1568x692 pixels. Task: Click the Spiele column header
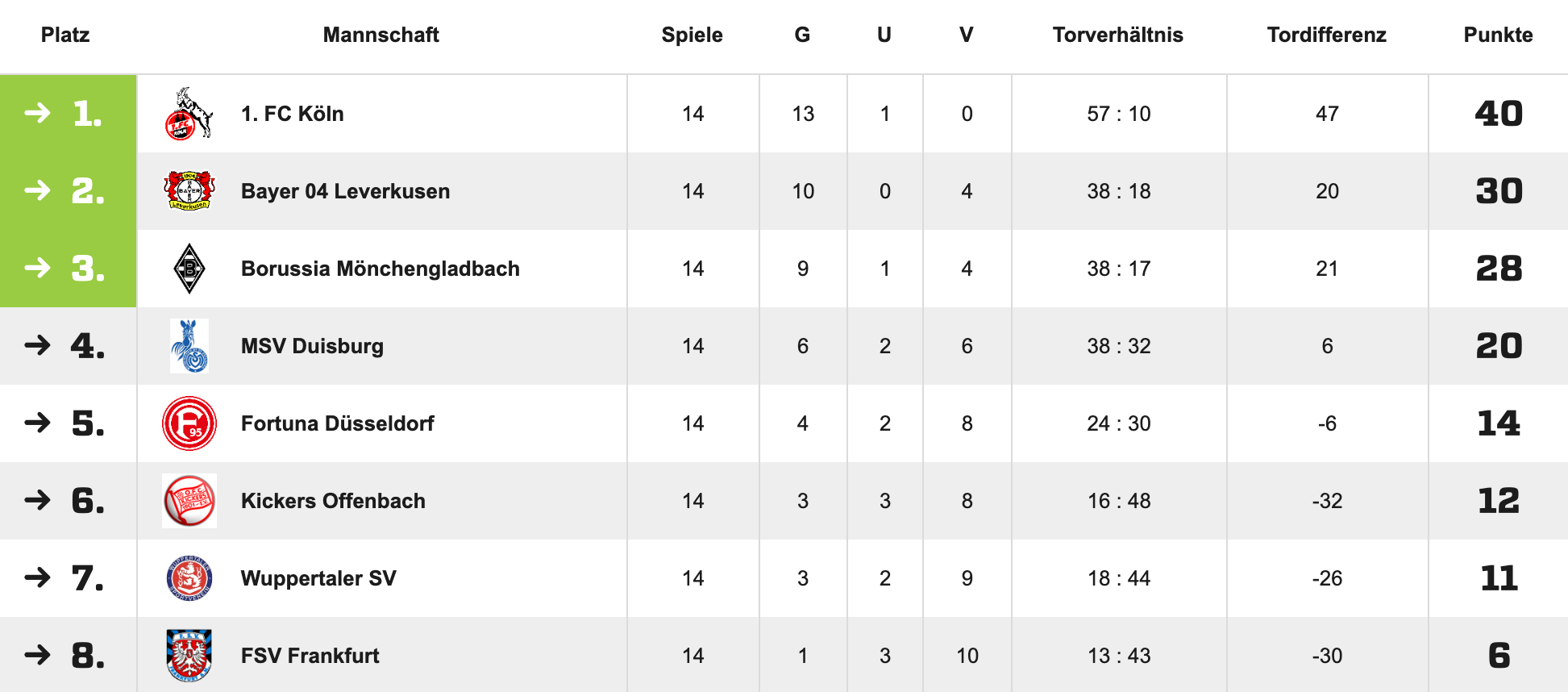[x=692, y=35]
